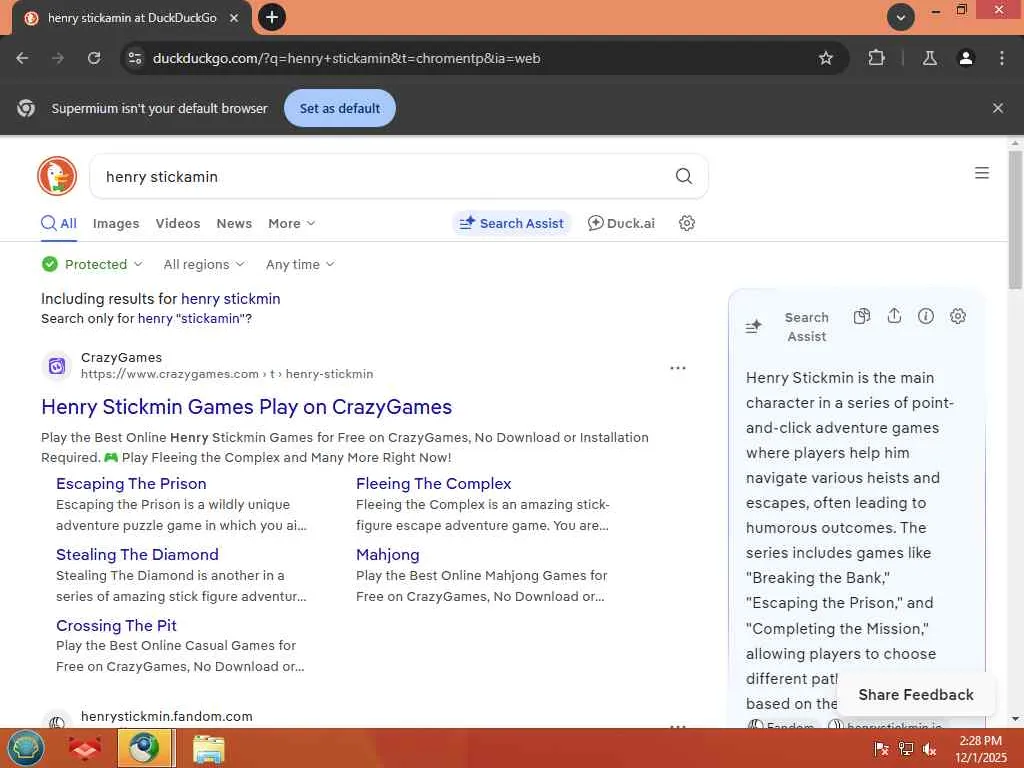Viewport: 1024px width, 768px height.
Task: Click Set as default button
Action: pyautogui.click(x=340, y=108)
